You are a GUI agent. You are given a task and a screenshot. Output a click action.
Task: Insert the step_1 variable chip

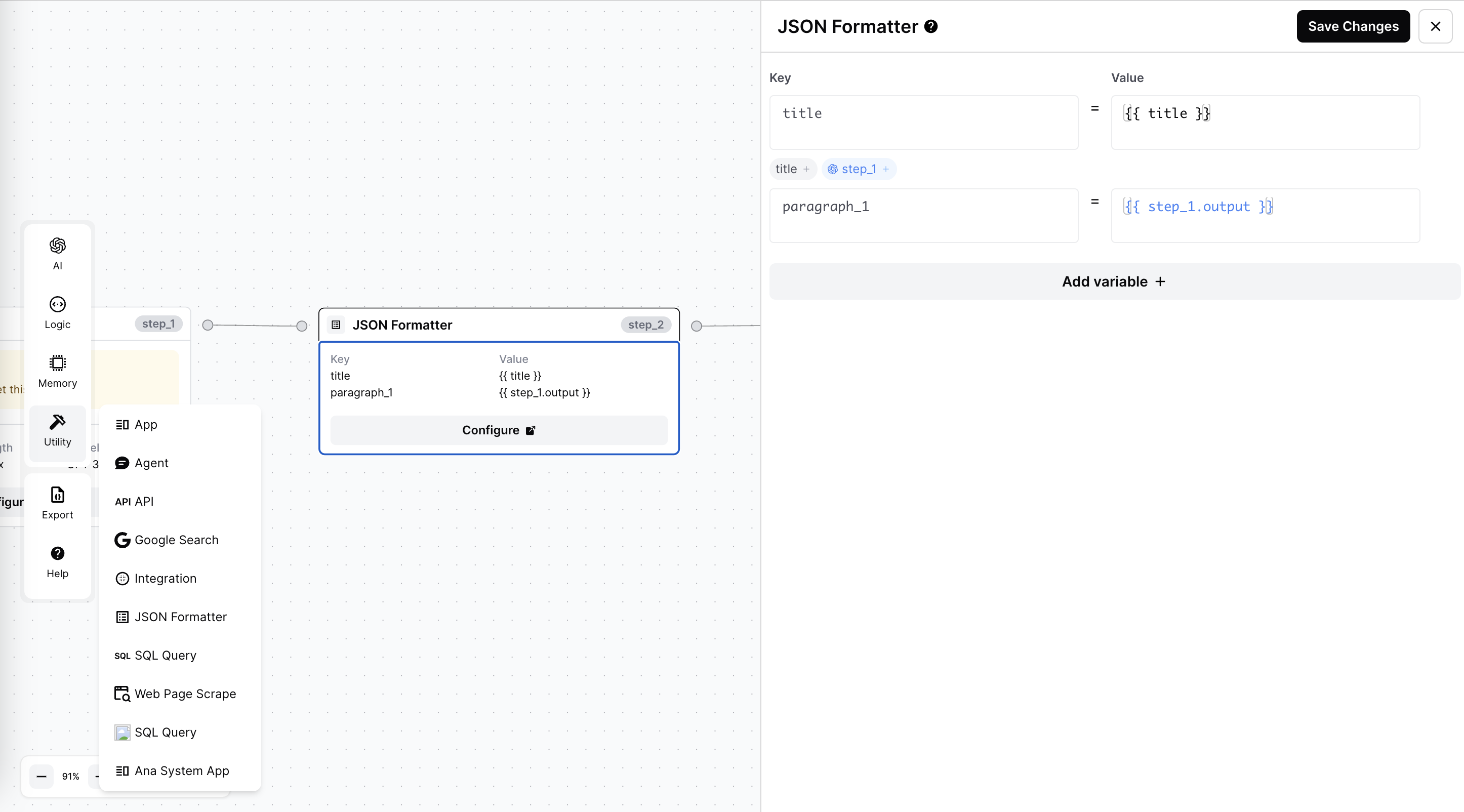(x=858, y=169)
